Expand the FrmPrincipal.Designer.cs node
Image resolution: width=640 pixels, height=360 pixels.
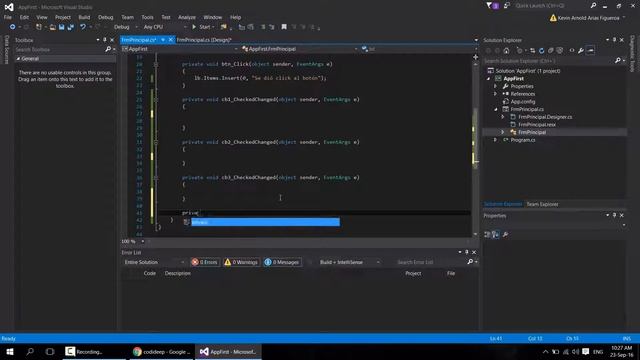[503, 117]
